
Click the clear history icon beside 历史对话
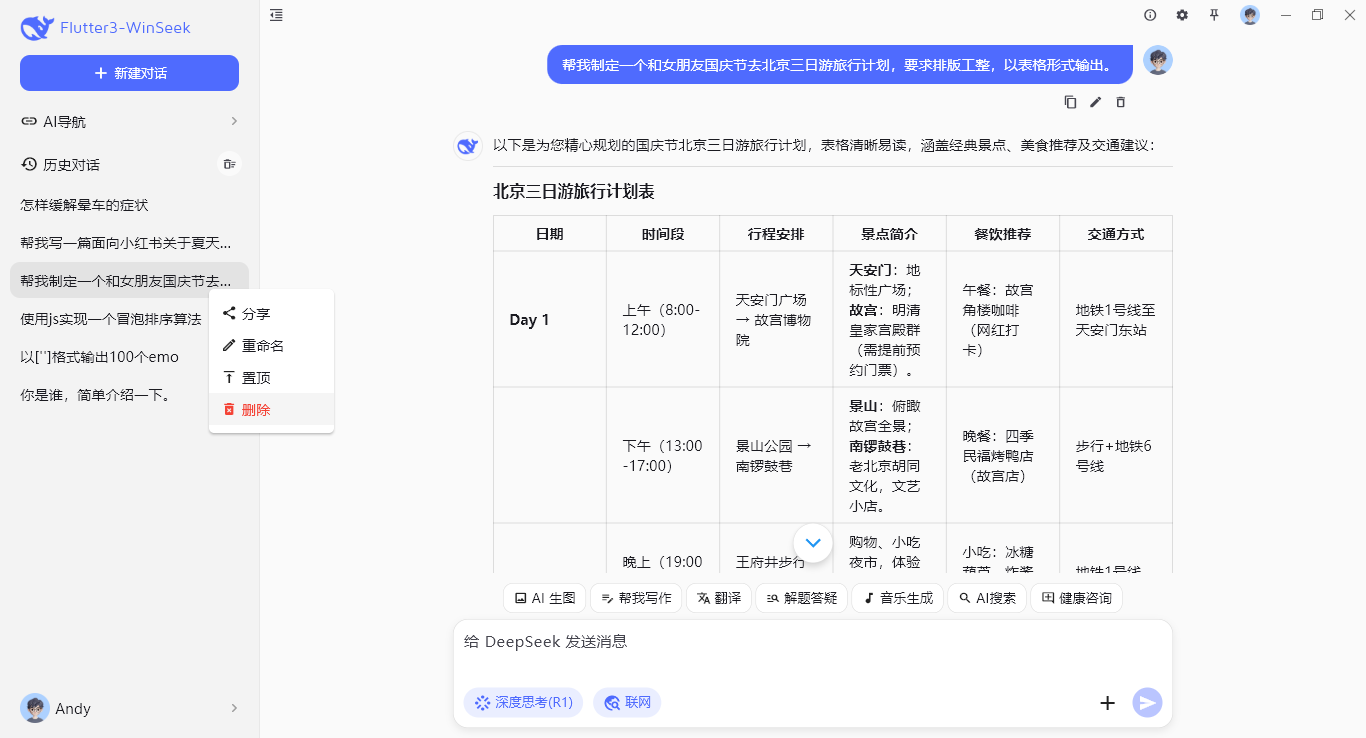coord(229,164)
